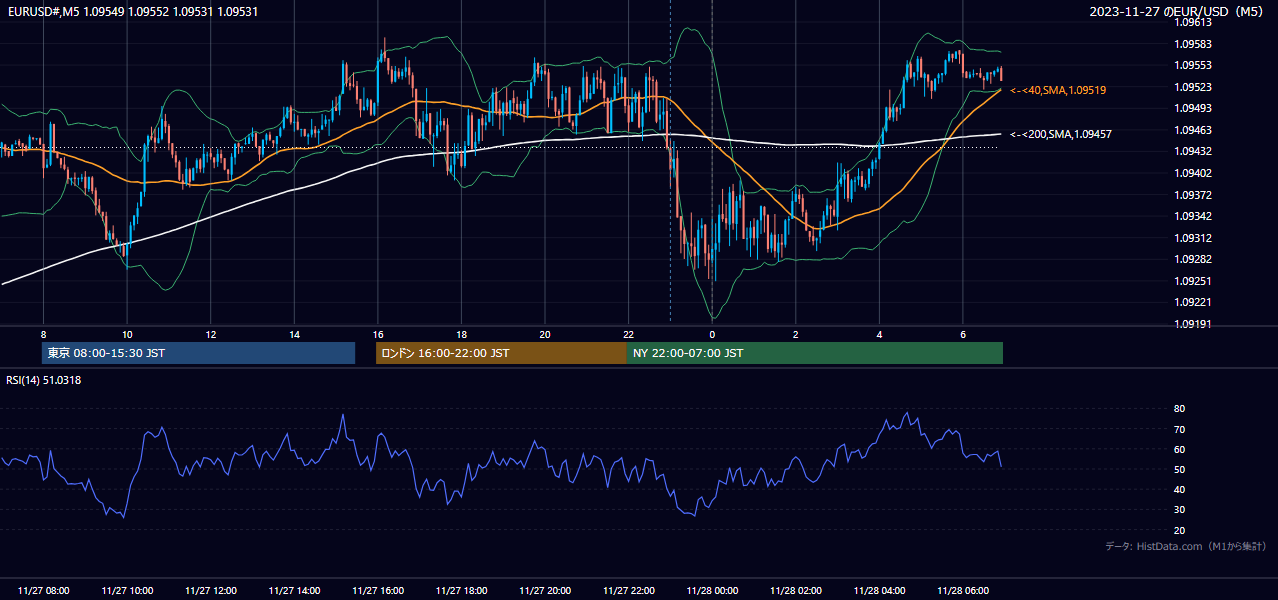Image resolution: width=1278 pixels, height=600 pixels.
Task: Click the NY 22:00-07:00 JST session bar
Action: [815, 353]
